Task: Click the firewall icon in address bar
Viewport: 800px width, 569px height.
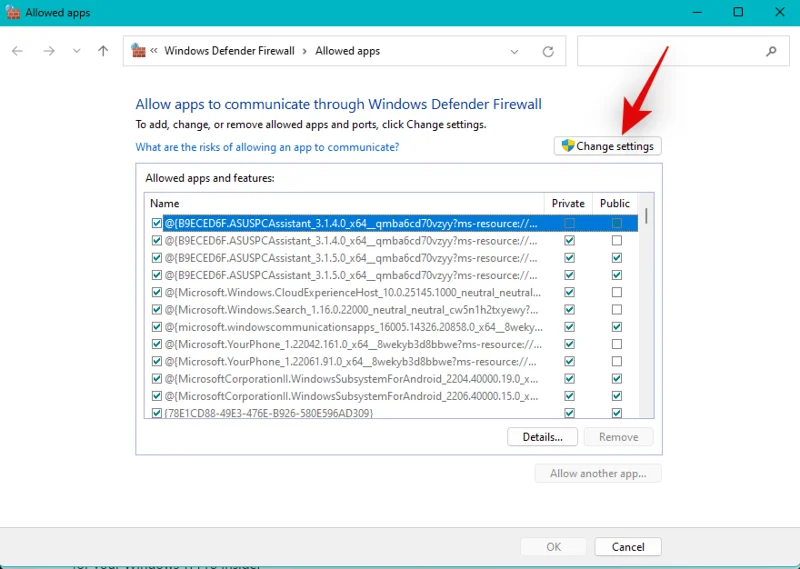Action: [x=139, y=51]
